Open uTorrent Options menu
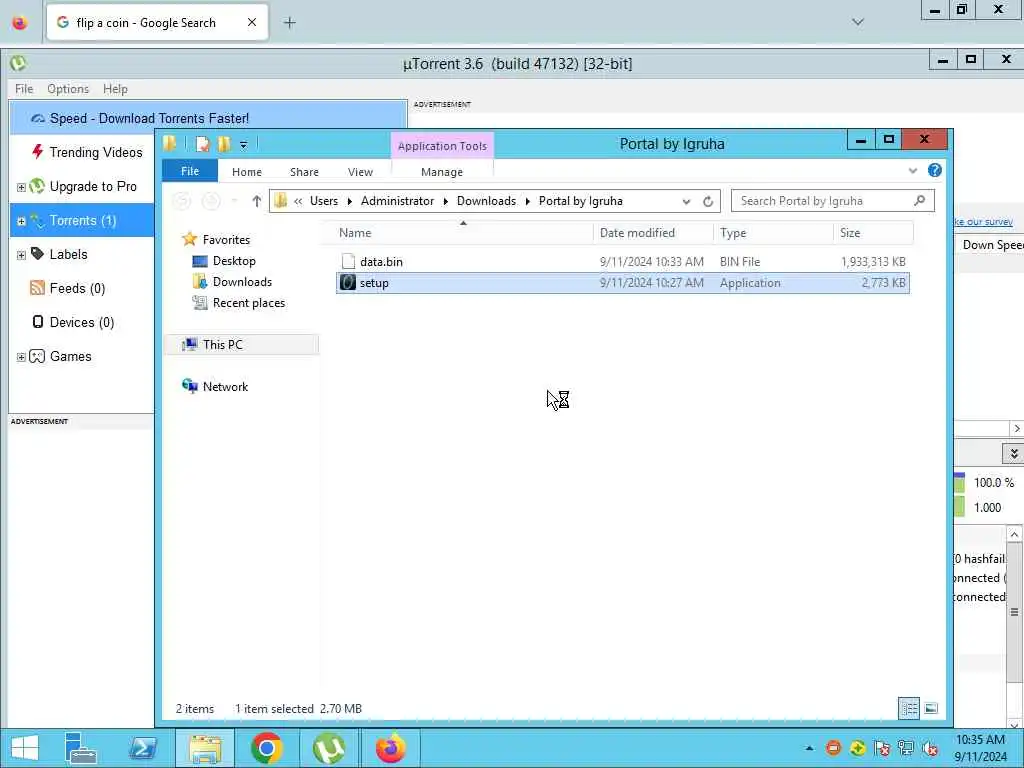The height and width of the screenshot is (768, 1024). 68,89
